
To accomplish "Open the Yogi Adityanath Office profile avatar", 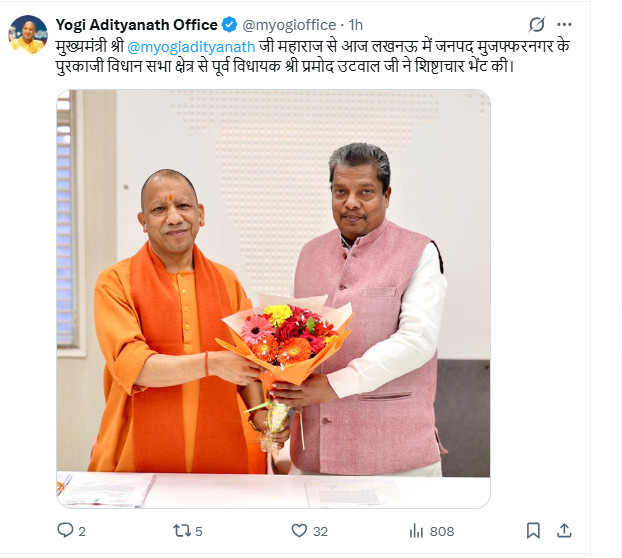I will [28, 35].
